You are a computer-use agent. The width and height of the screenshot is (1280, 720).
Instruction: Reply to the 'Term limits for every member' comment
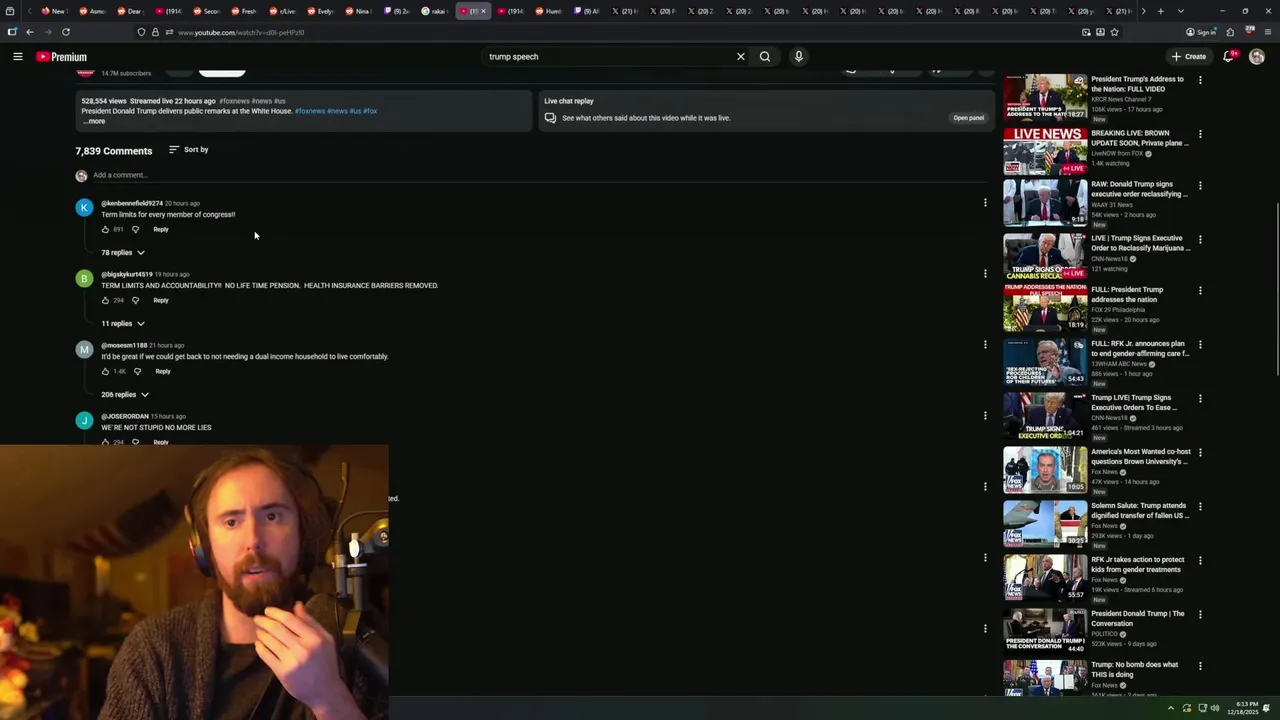coord(161,230)
